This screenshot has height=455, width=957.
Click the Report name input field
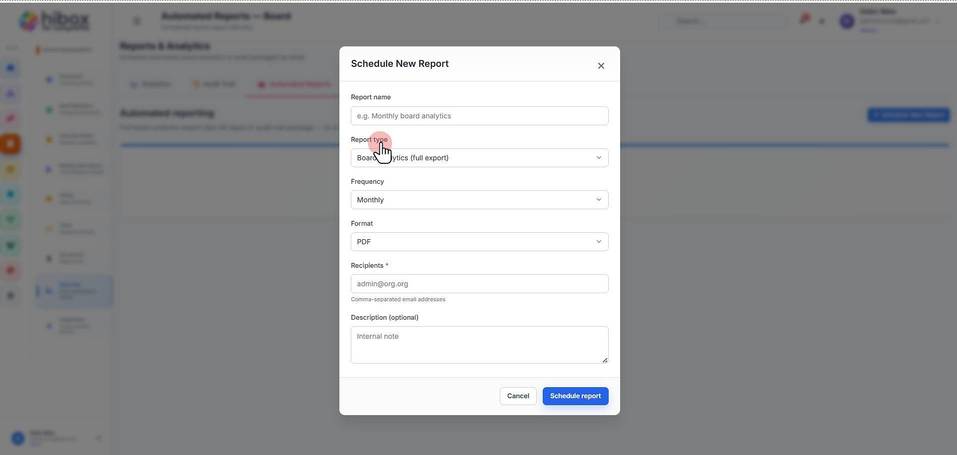[x=479, y=115]
